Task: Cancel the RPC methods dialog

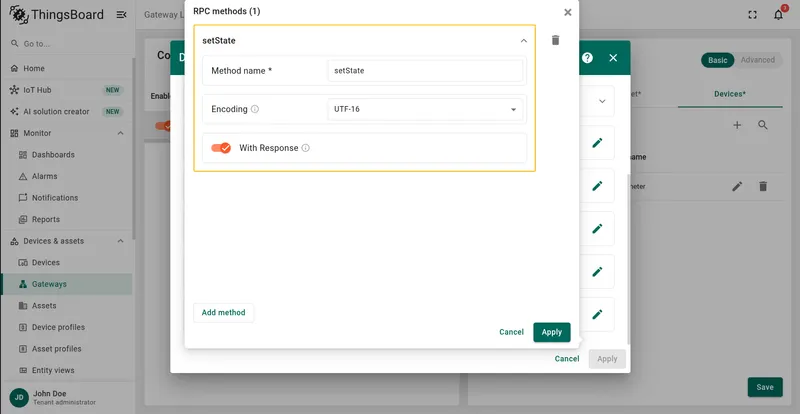Action: pyautogui.click(x=511, y=332)
